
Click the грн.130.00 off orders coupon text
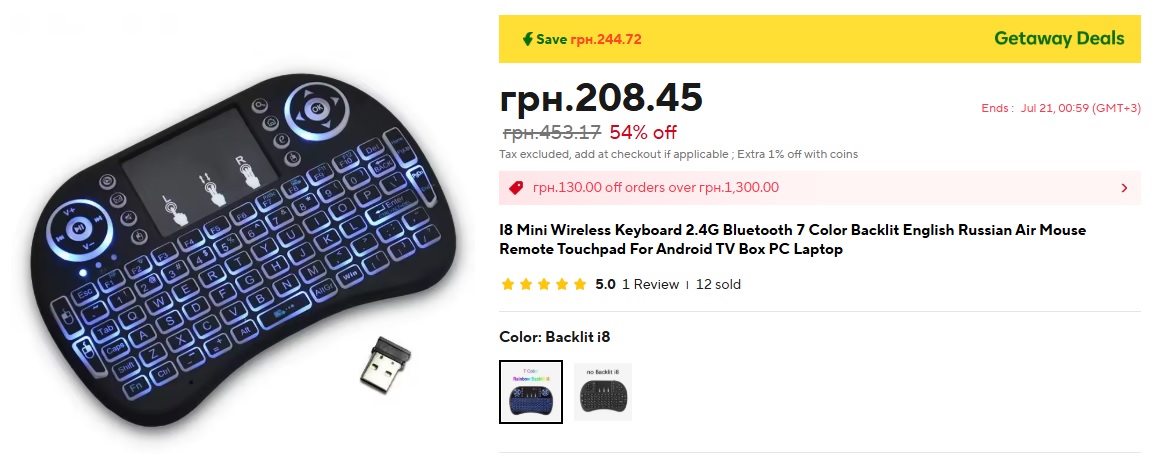pos(656,187)
